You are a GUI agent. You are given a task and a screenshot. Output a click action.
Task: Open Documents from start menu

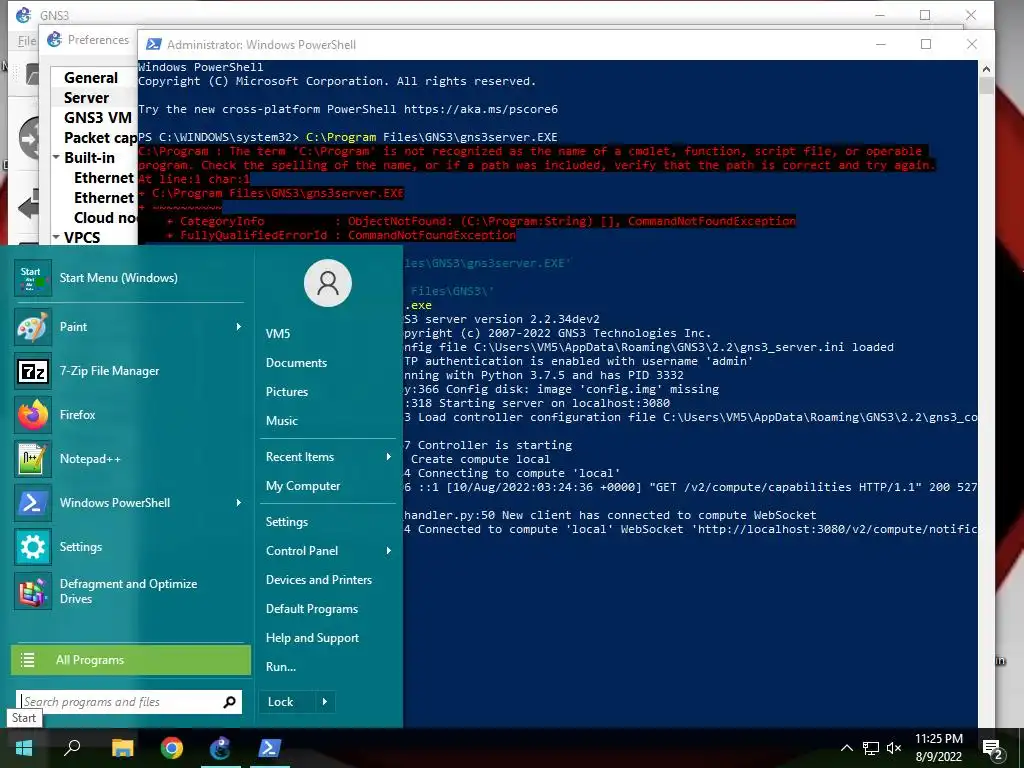tap(296, 362)
